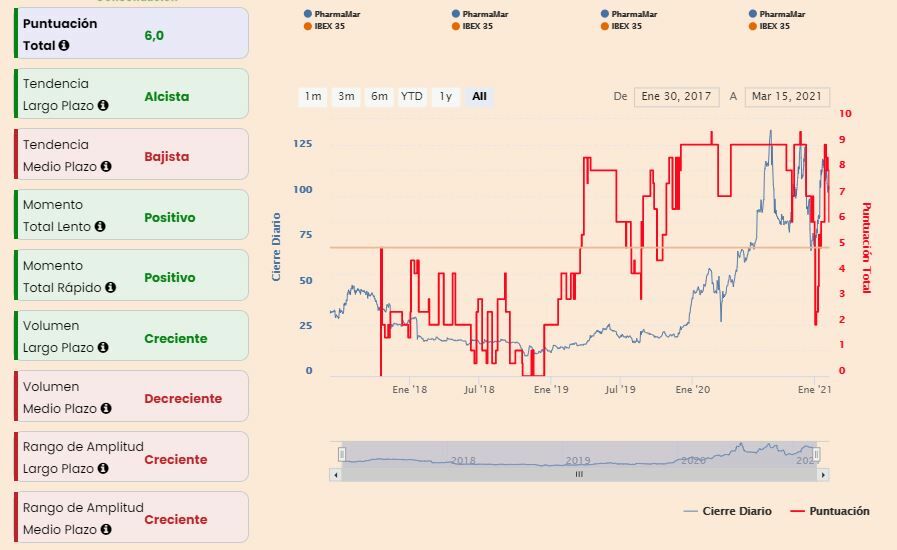Click the Puntuación Total axis title
The width and height of the screenshot is (897, 550).
pyautogui.click(x=867, y=248)
